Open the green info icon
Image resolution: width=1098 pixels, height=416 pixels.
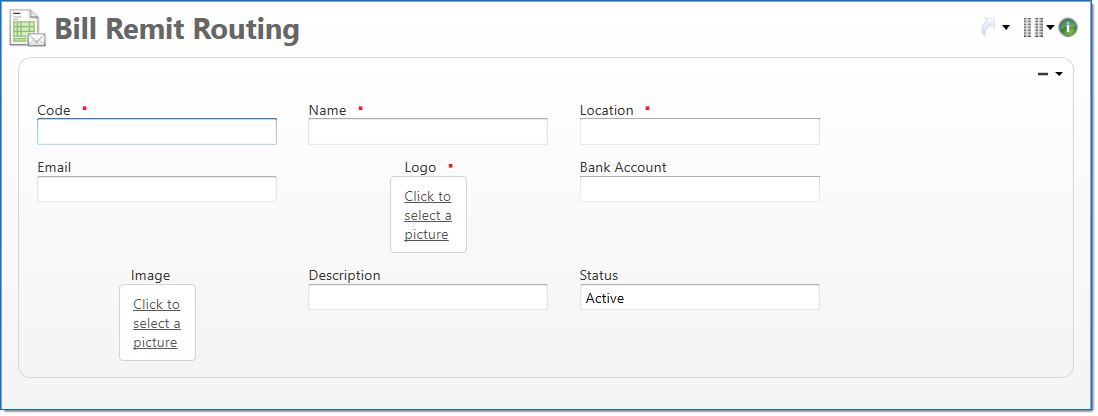click(1068, 28)
